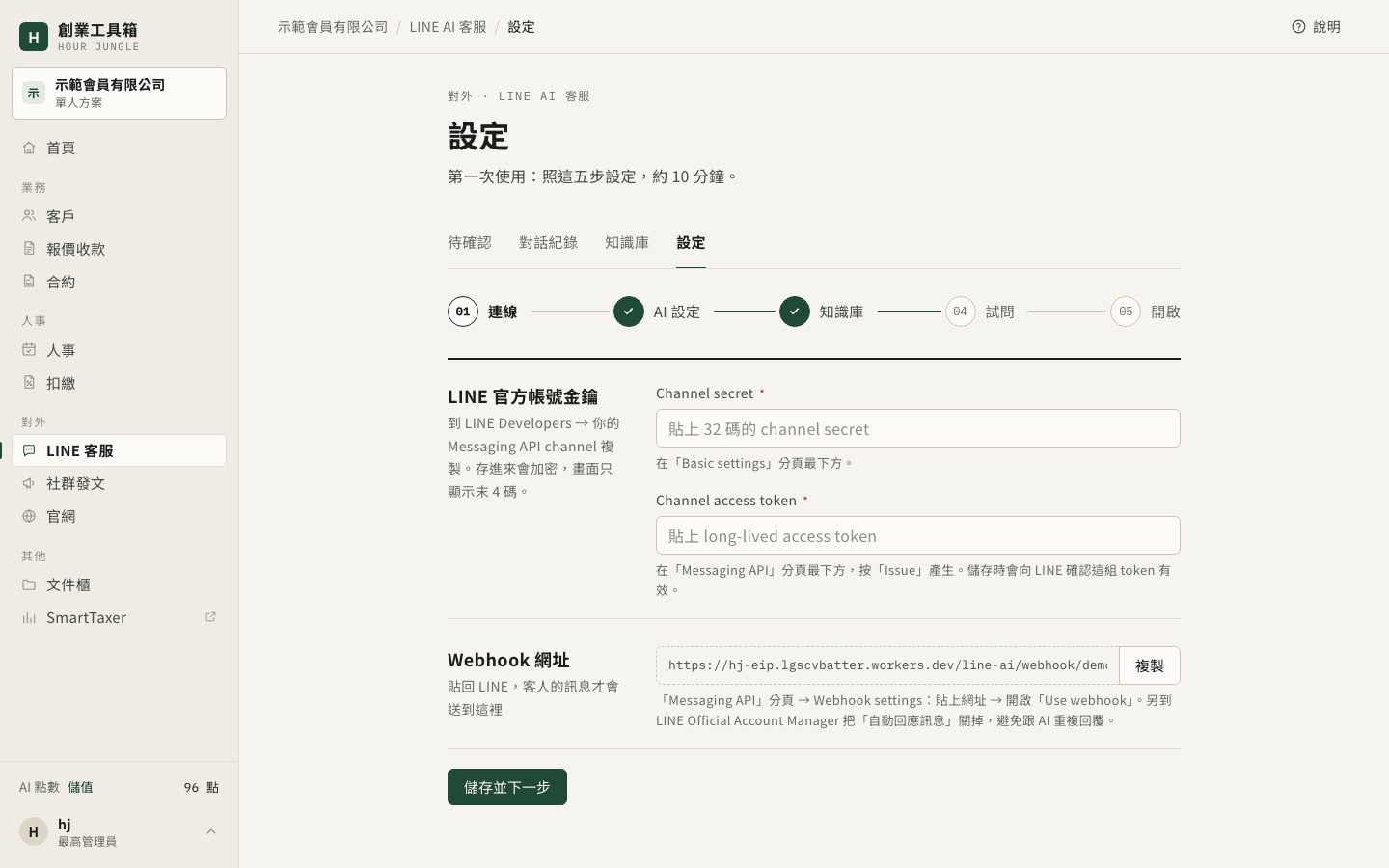Switch to 知識庫 tab
This screenshot has height=868, width=1389.
pyautogui.click(x=627, y=243)
